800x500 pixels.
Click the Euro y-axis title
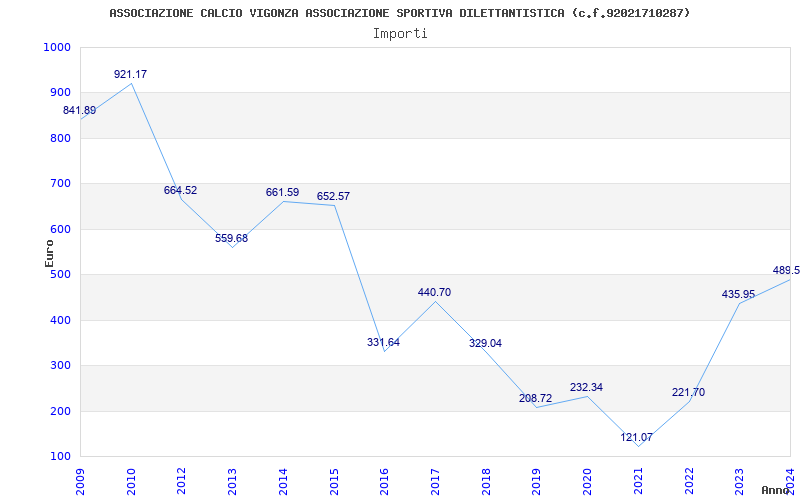49,253
